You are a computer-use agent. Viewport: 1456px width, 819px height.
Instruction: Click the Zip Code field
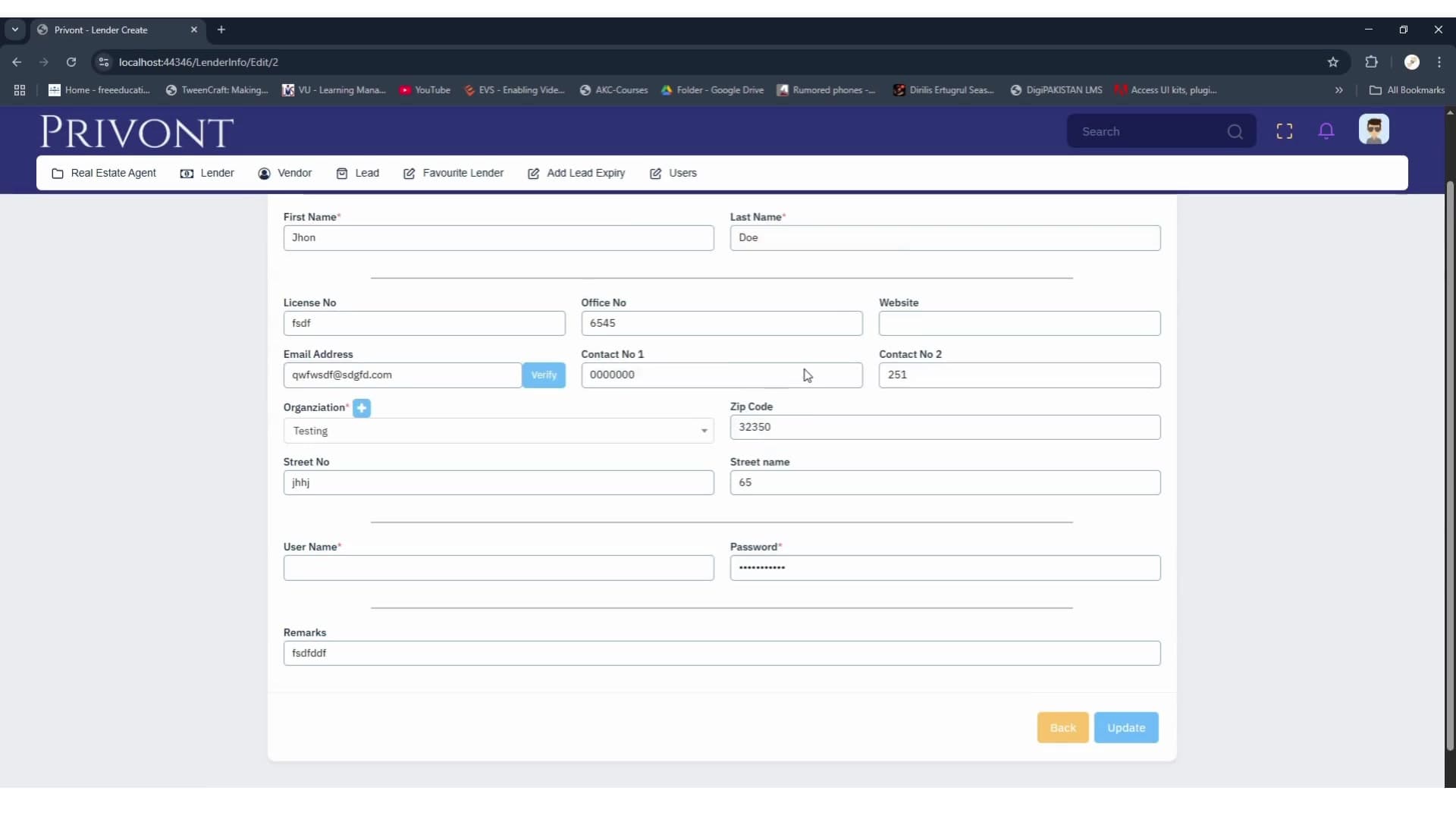coord(945,428)
